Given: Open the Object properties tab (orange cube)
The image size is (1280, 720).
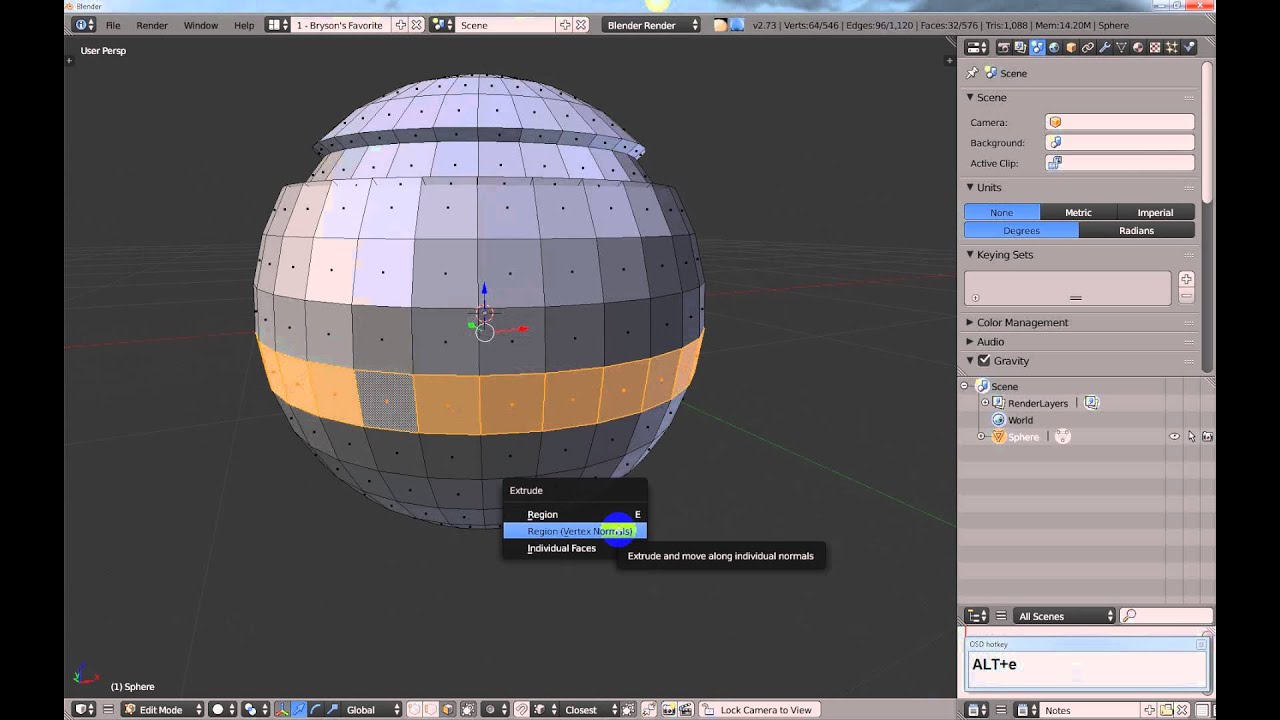Looking at the screenshot, I should click(1071, 47).
